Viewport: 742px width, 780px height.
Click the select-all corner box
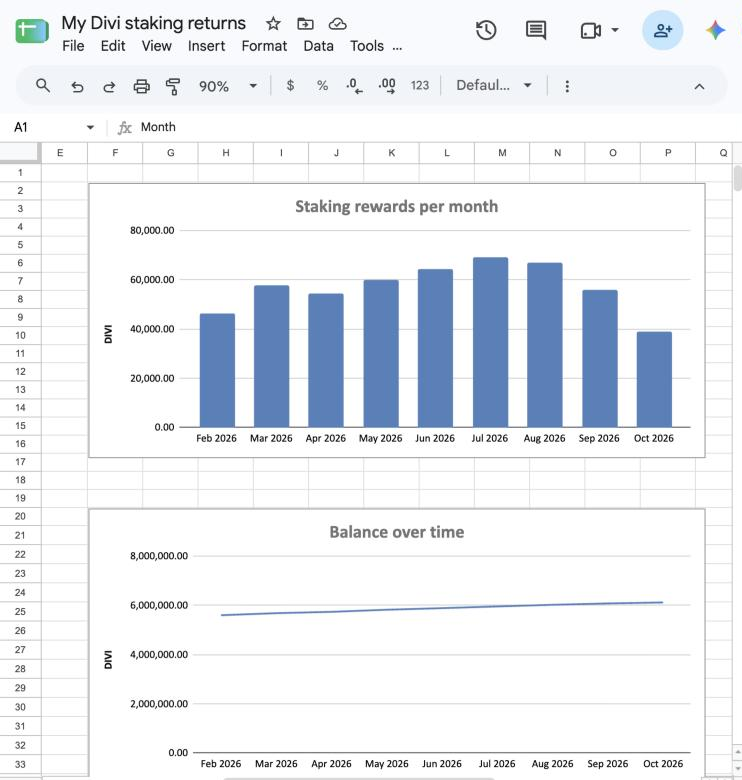[x=20, y=153]
